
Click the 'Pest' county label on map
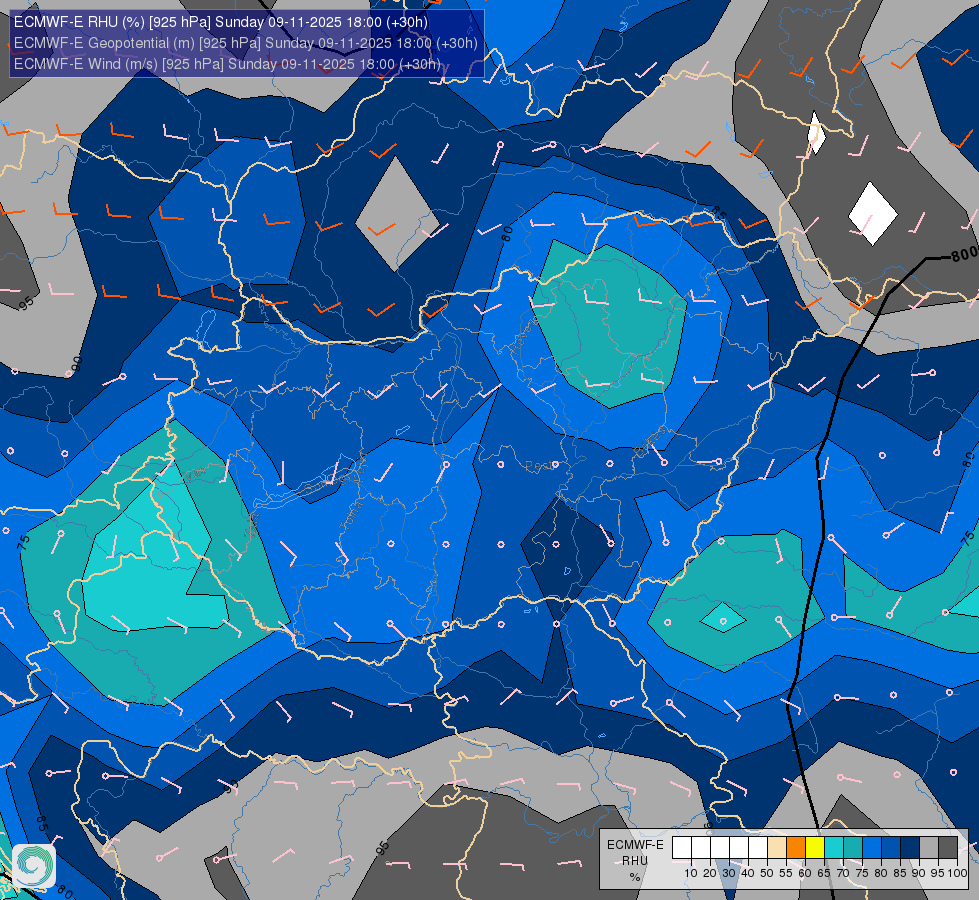538,466
